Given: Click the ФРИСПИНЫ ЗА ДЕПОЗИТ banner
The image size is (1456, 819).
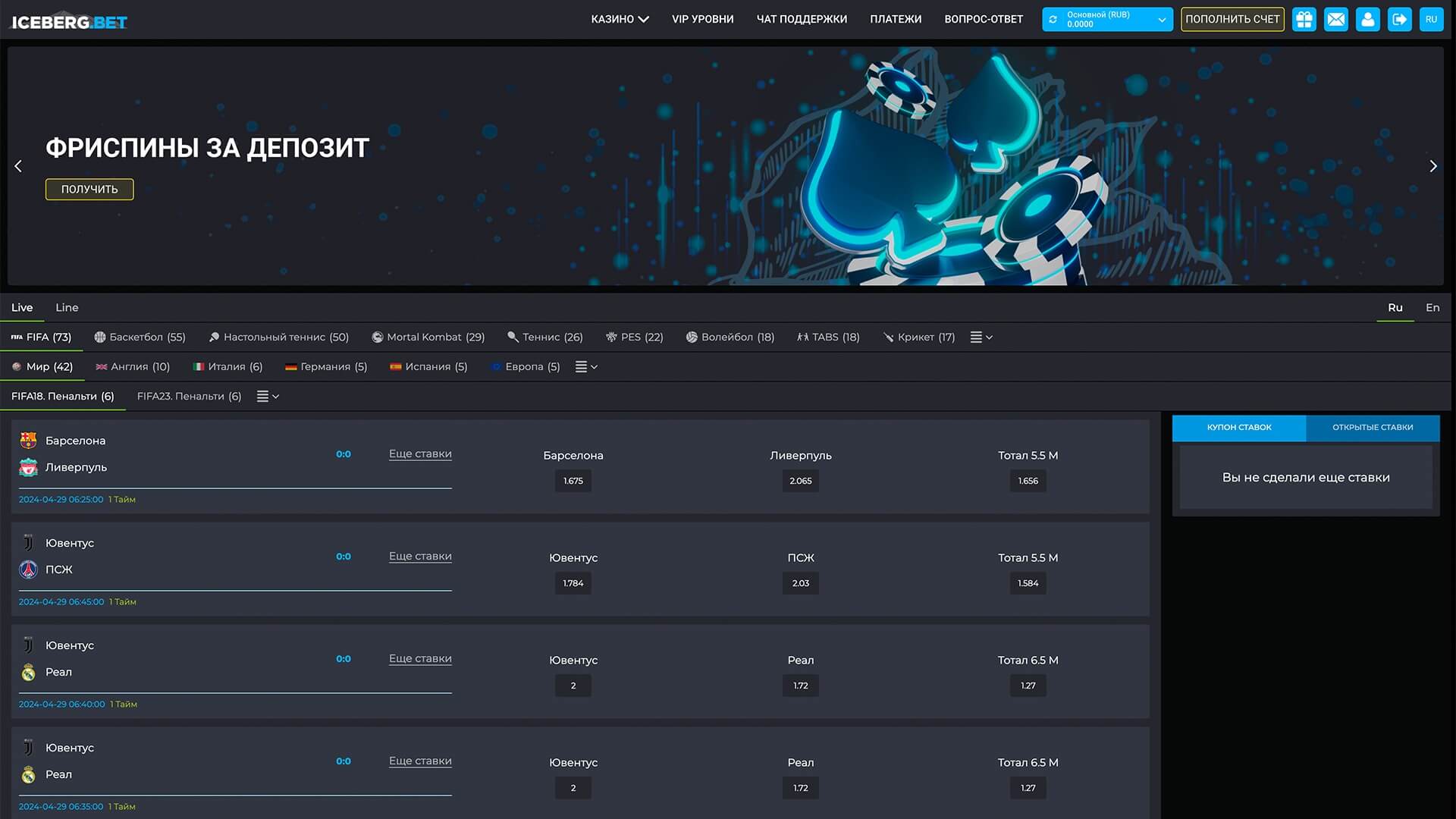Looking at the screenshot, I should tap(726, 166).
